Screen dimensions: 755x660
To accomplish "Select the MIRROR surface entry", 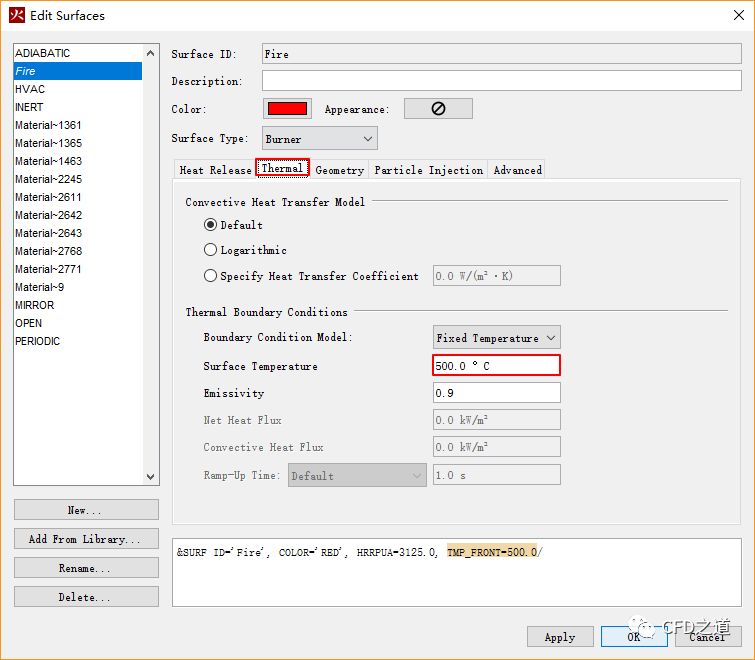I will click(x=35, y=305).
